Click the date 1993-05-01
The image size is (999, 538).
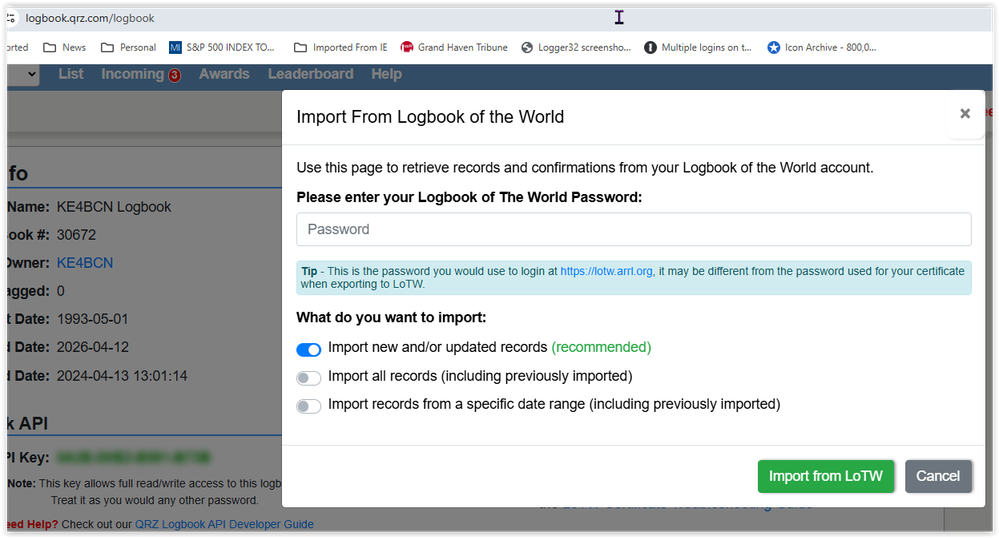pyautogui.click(x=92, y=319)
